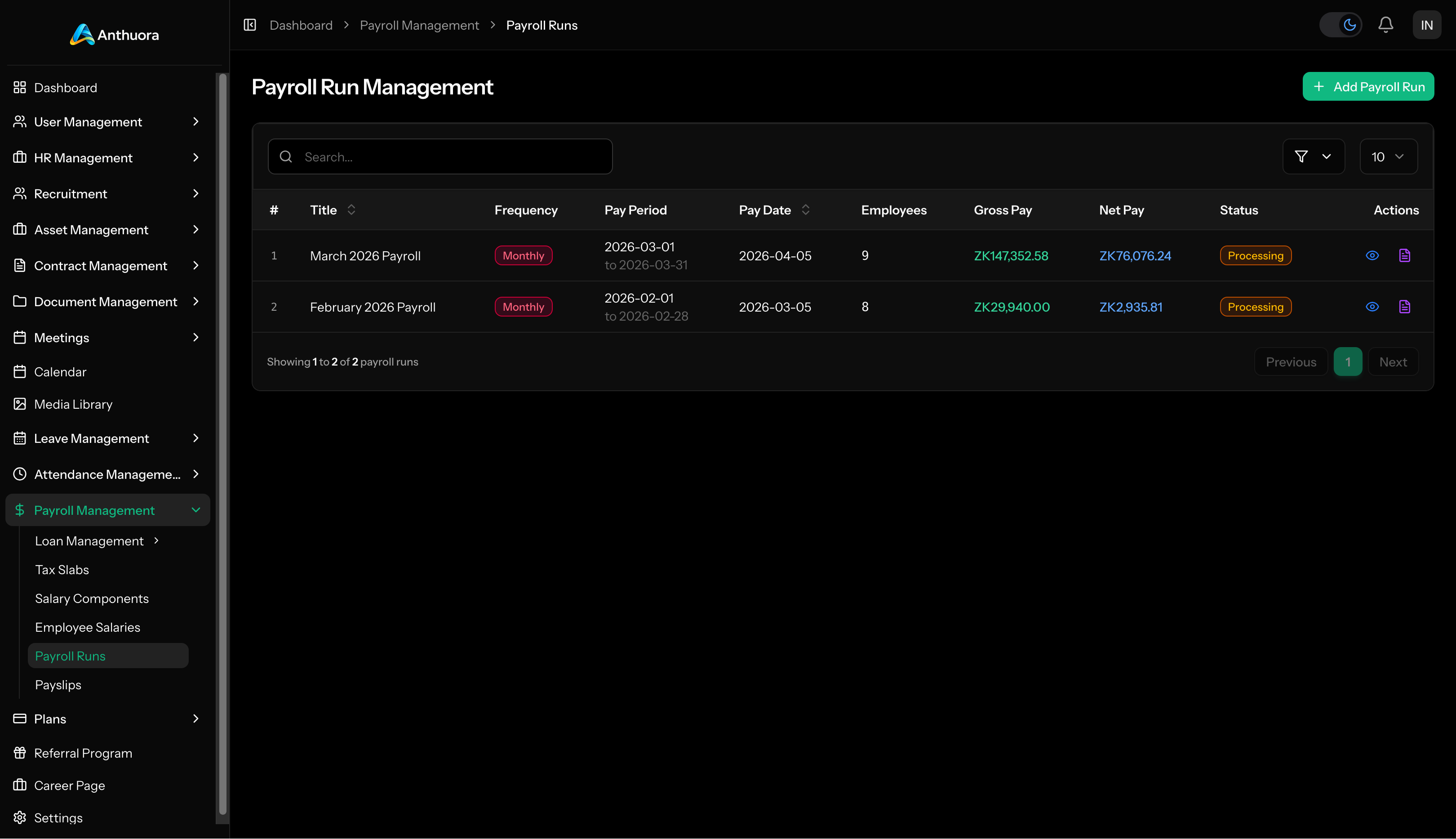Open the notifications bell

[x=1385, y=25]
